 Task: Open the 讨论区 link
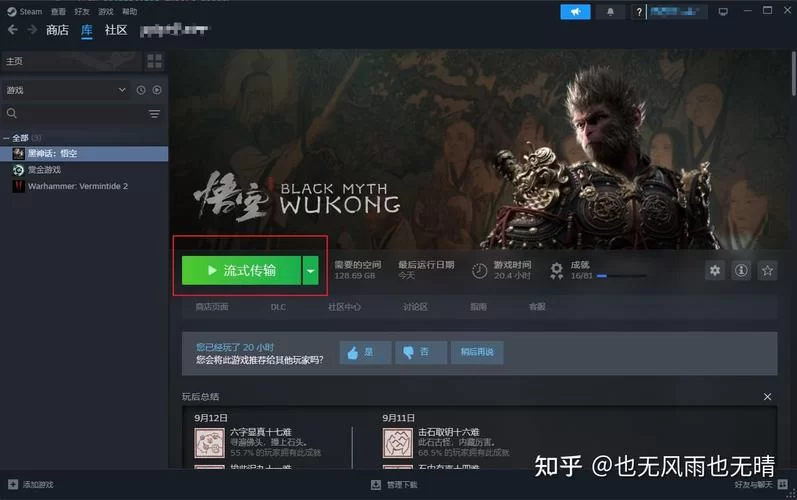[415, 307]
